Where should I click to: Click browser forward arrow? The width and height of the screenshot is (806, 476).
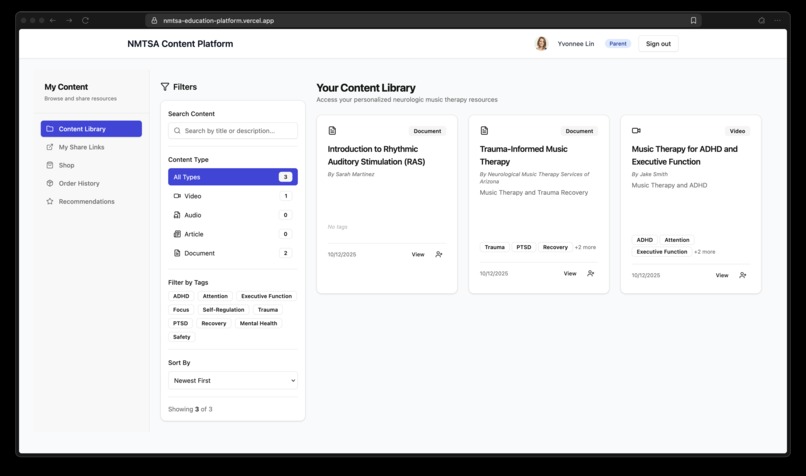[69, 21]
